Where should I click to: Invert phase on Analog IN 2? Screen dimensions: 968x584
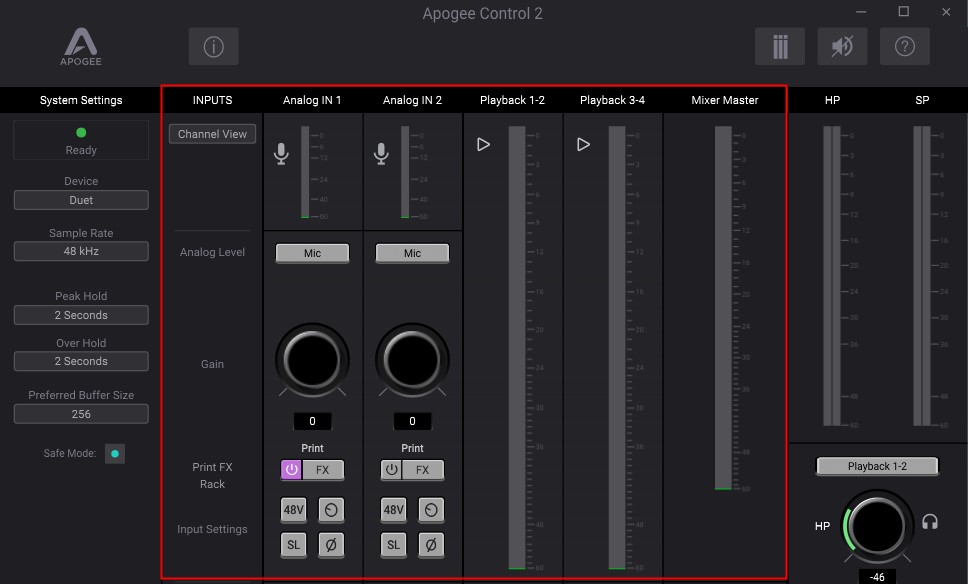pos(431,544)
